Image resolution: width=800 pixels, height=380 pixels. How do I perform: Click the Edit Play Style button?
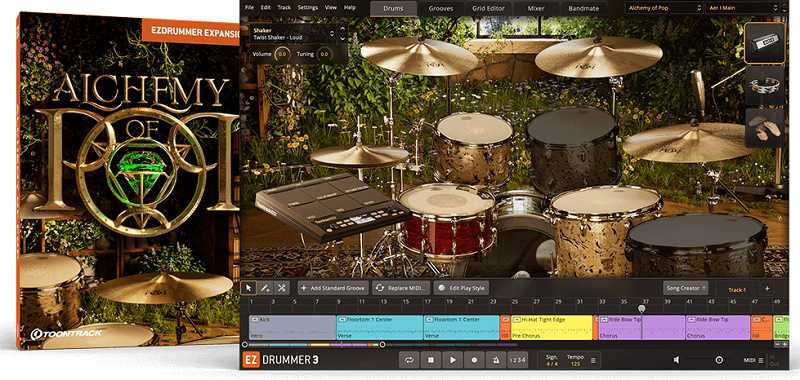coord(461,288)
